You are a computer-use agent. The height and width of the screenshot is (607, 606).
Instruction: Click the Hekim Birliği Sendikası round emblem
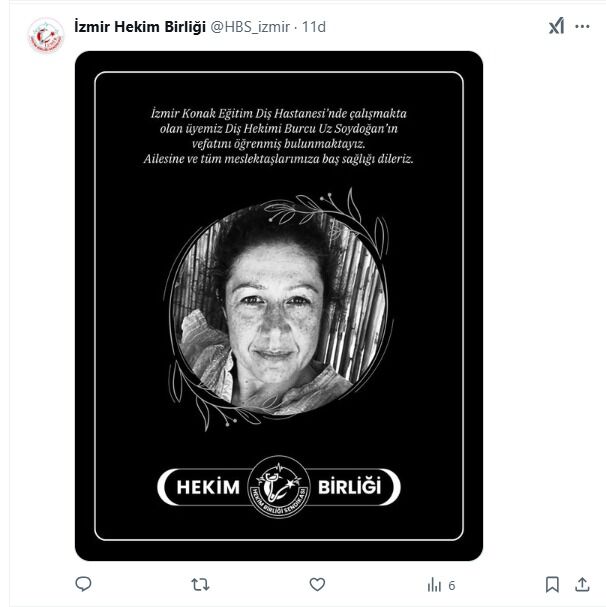click(x=279, y=487)
